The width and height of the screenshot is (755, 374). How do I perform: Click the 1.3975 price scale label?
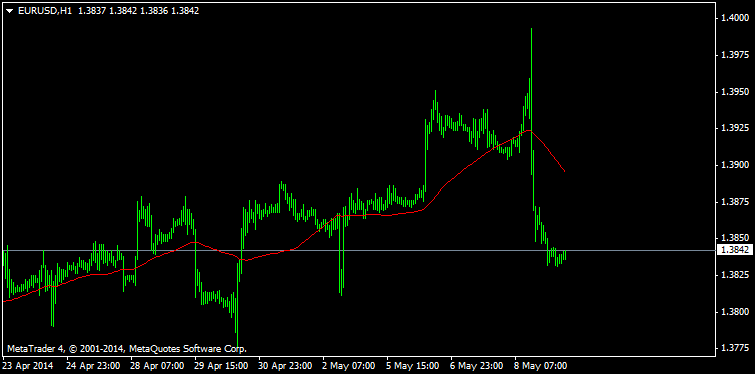click(734, 55)
